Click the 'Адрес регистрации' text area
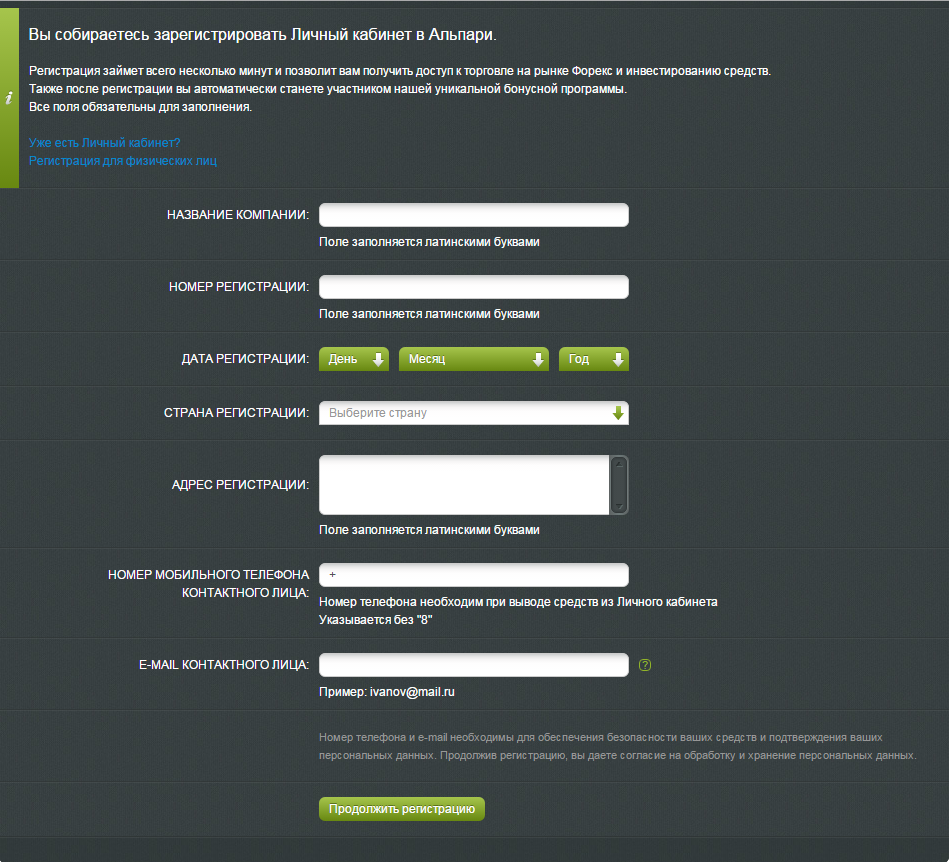949x862 pixels. point(464,485)
